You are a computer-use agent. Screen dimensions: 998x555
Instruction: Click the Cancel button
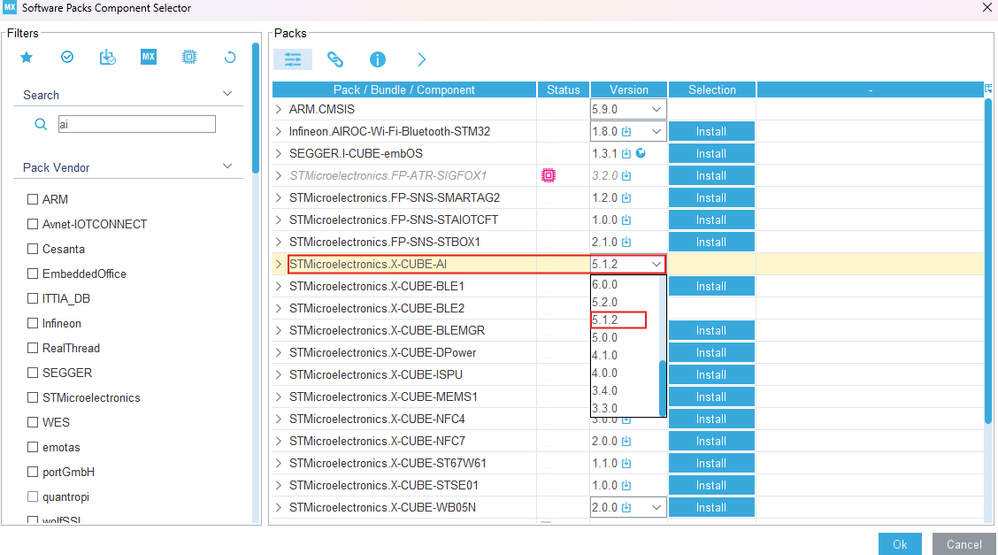[964, 544]
